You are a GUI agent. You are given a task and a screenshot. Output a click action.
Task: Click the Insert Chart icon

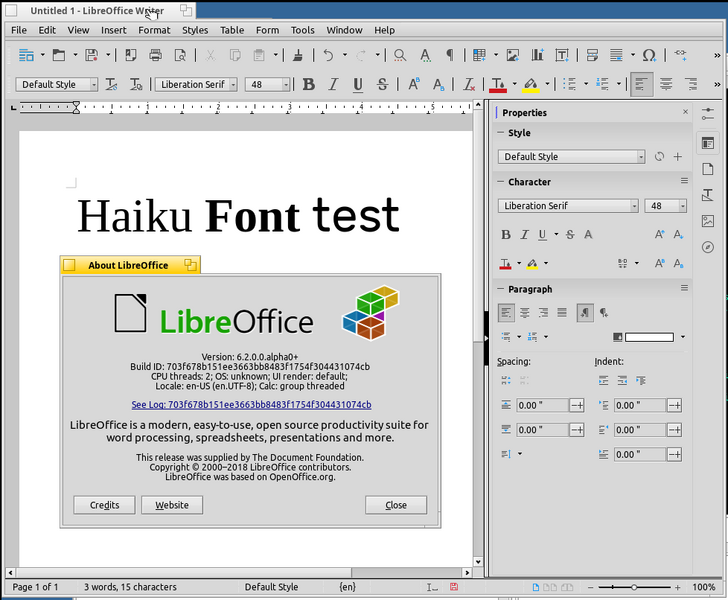(537, 55)
